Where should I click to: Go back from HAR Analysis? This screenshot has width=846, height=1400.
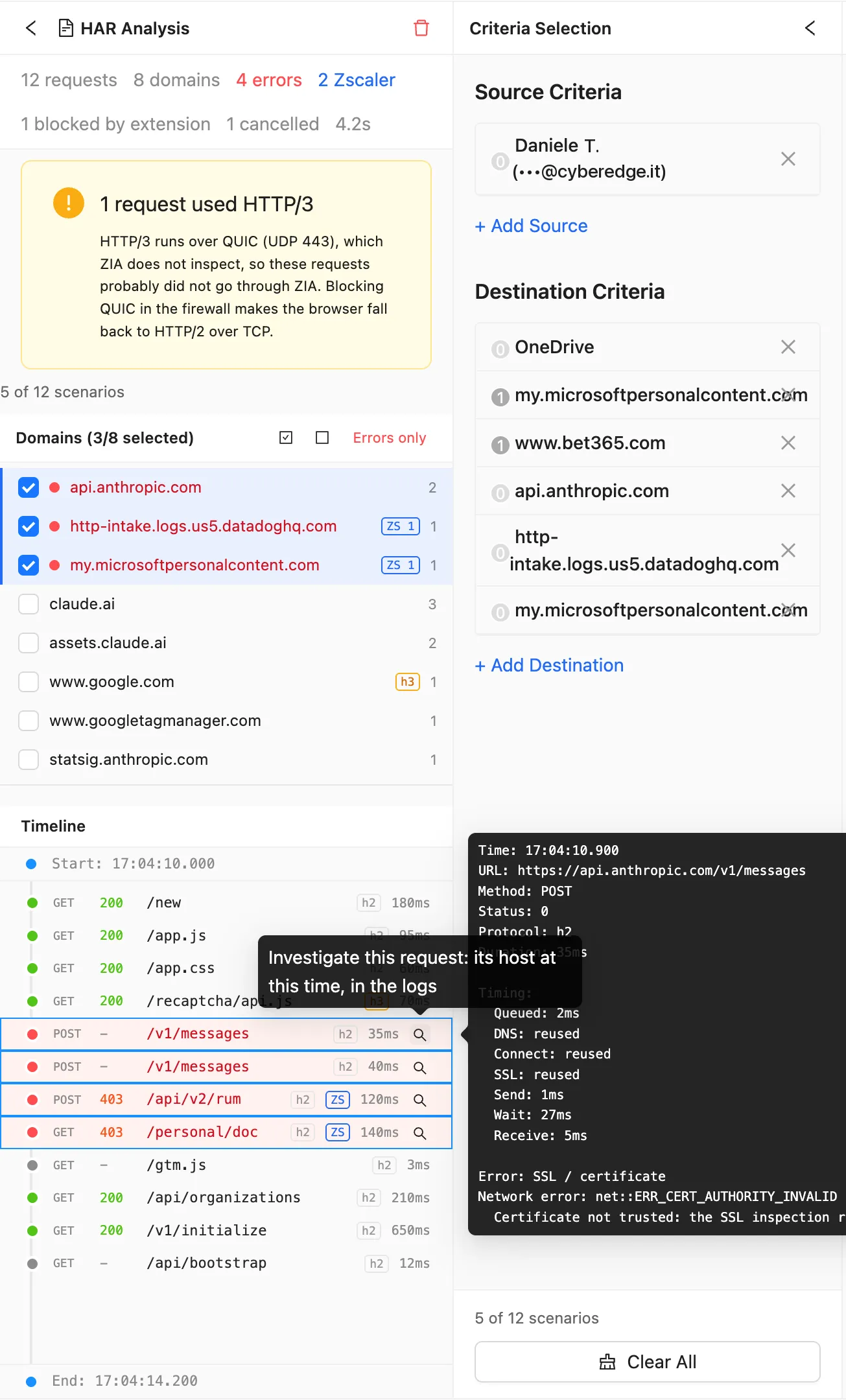click(30, 29)
